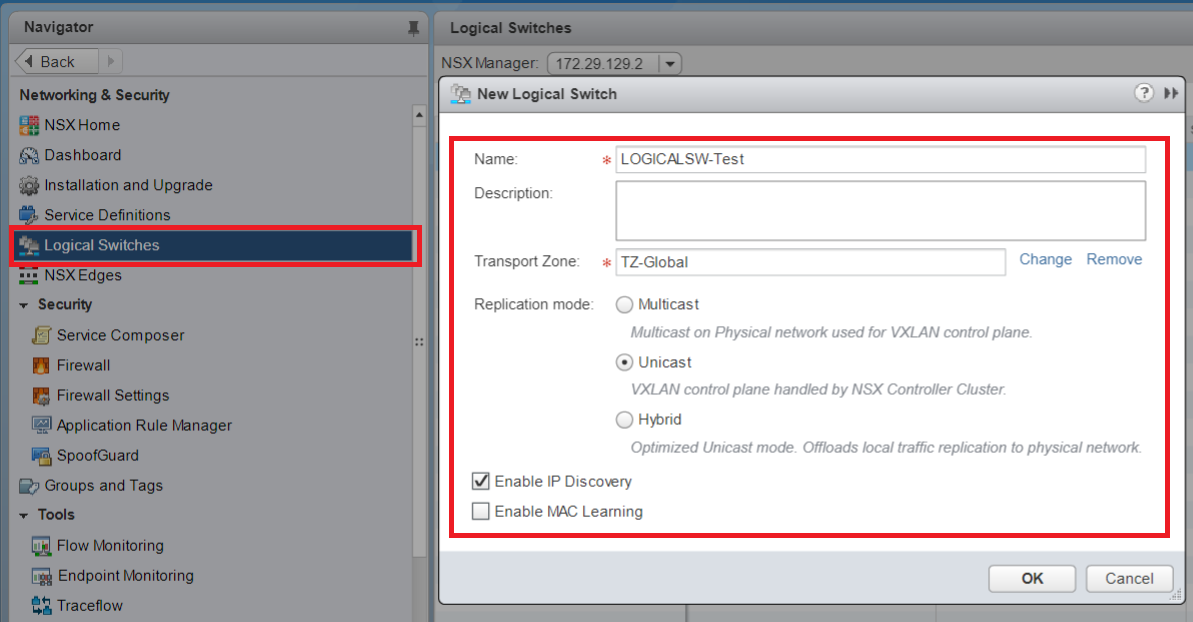
Task: Toggle Enable IP Discovery checkbox
Action: 481,481
